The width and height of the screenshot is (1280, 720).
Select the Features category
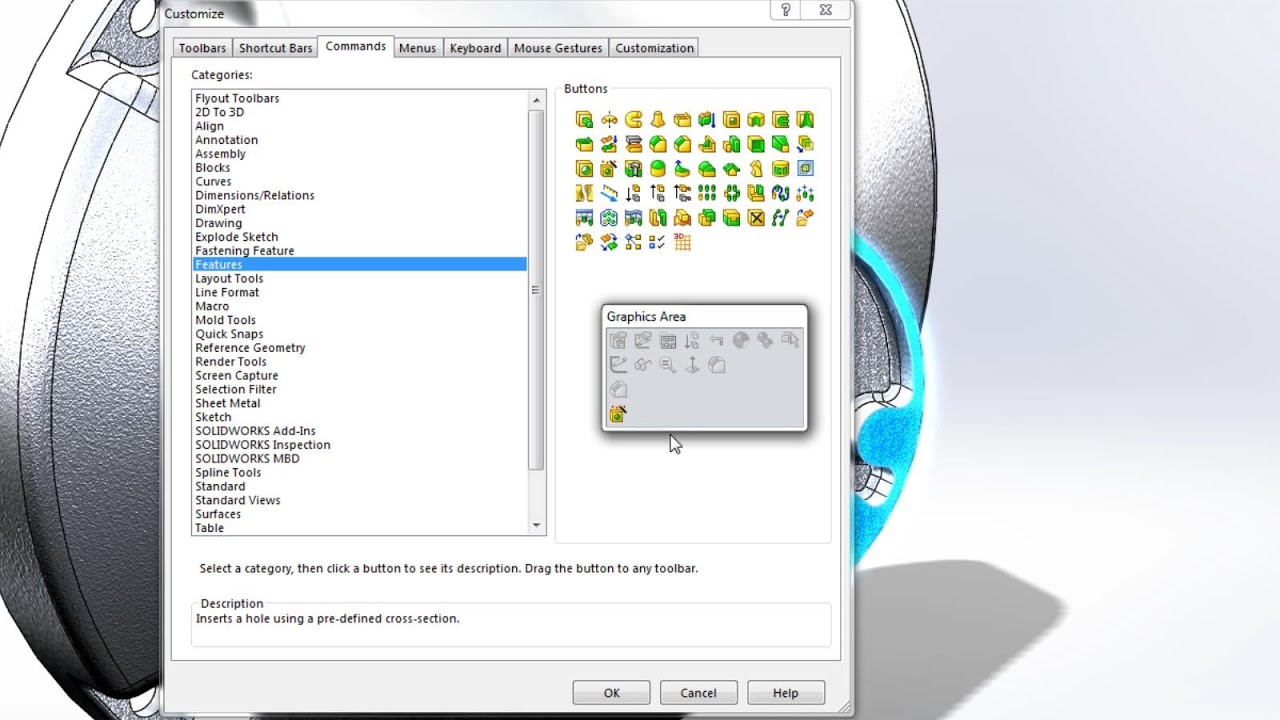click(359, 264)
